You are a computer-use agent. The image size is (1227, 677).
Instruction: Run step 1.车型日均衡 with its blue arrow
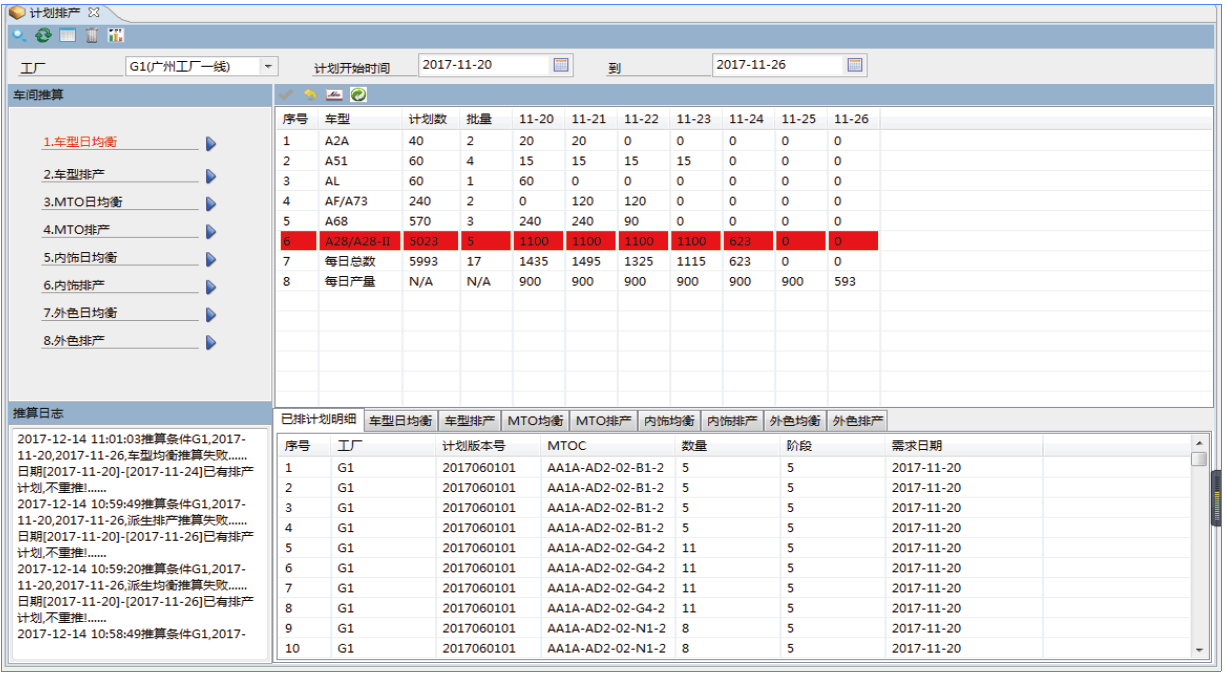pyautogui.click(x=211, y=144)
